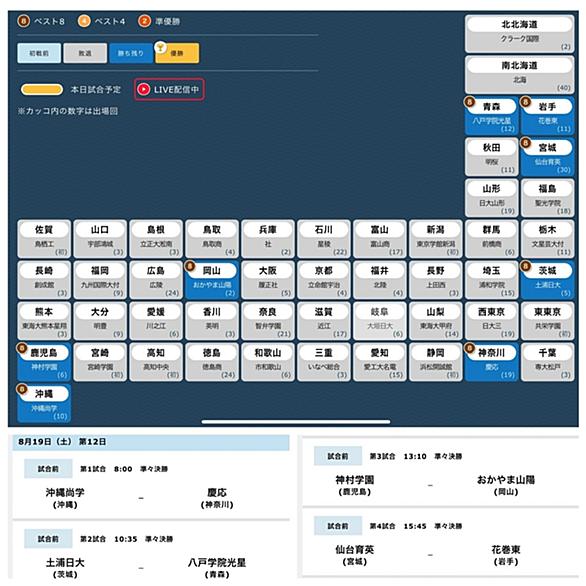586x586 pixels.
Task: Open the 秋田 prefecture card
Action: [x=491, y=157]
